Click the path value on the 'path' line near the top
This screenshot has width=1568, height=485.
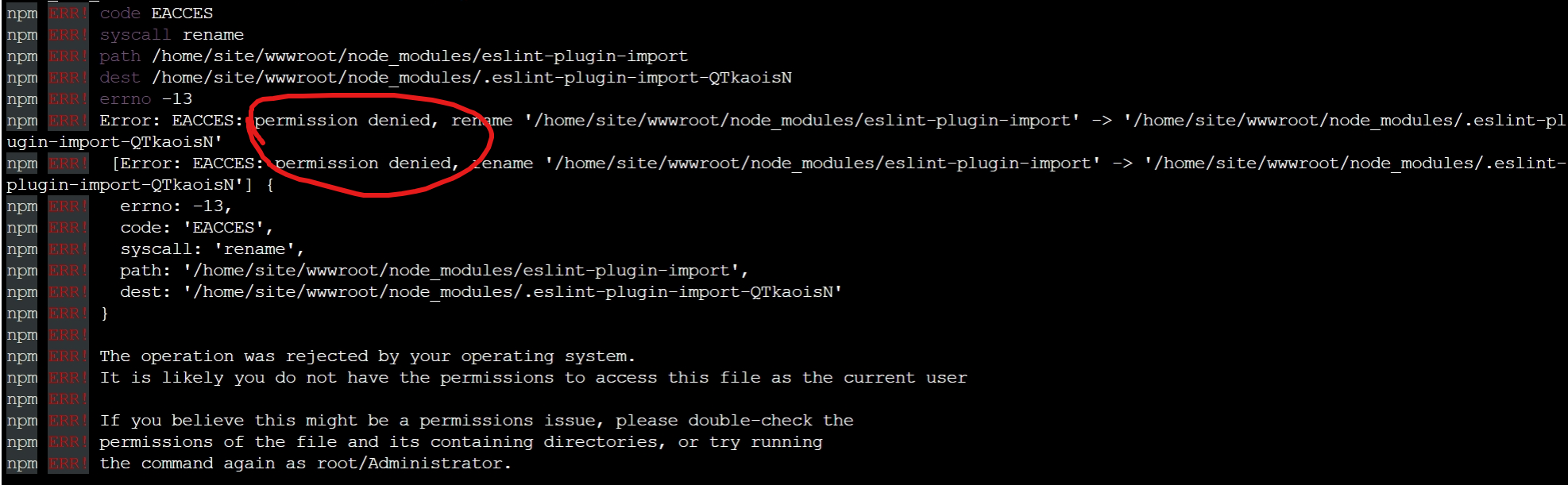[419, 56]
